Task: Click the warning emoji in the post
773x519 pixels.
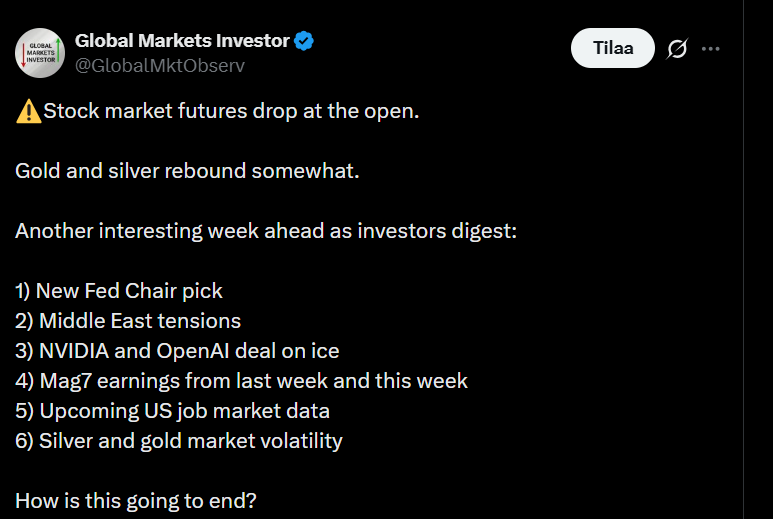Action: tap(28, 111)
